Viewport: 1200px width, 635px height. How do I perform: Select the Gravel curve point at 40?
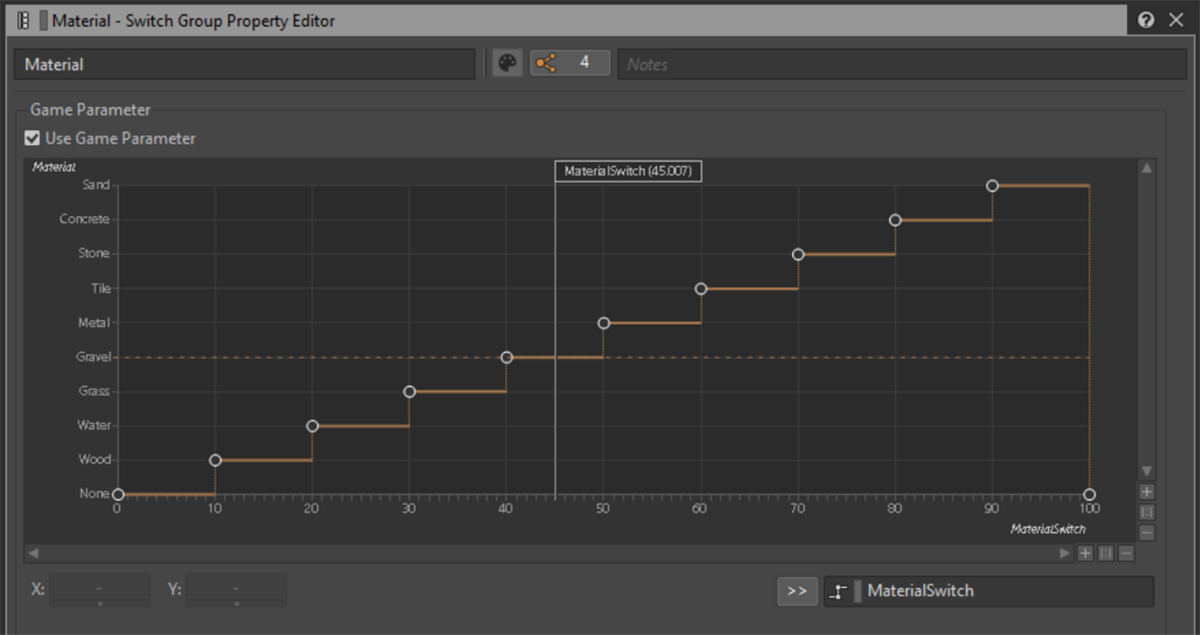[507, 357]
